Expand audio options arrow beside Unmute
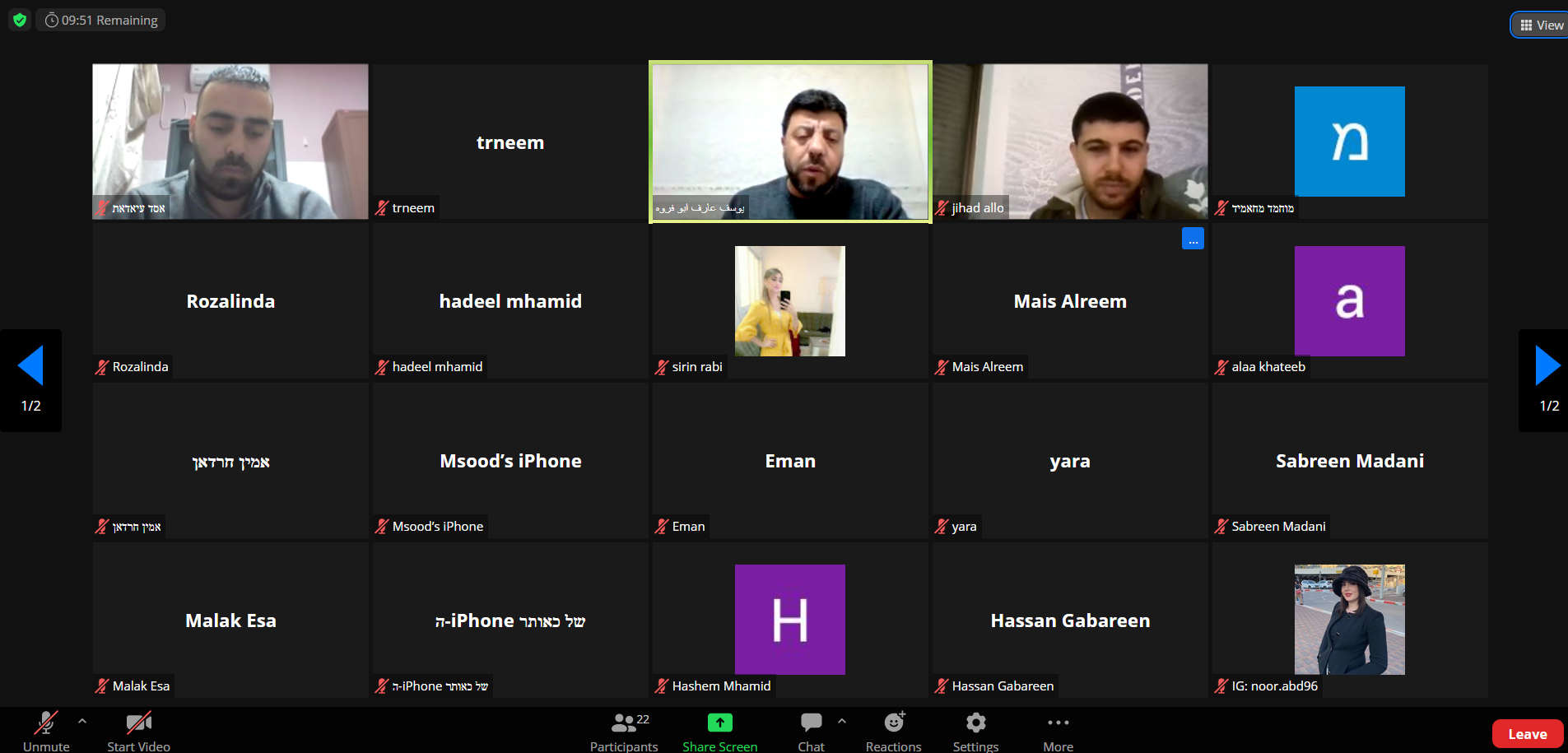 pos(82,721)
